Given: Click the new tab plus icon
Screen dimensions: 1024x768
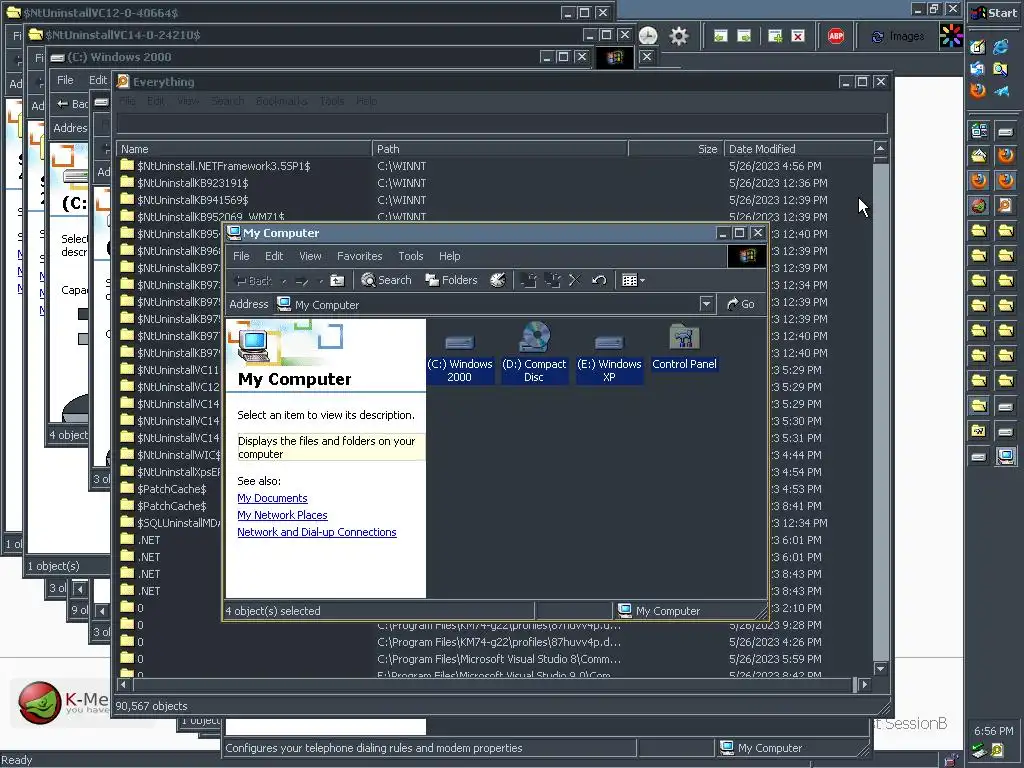Looking at the screenshot, I should coord(775,37).
